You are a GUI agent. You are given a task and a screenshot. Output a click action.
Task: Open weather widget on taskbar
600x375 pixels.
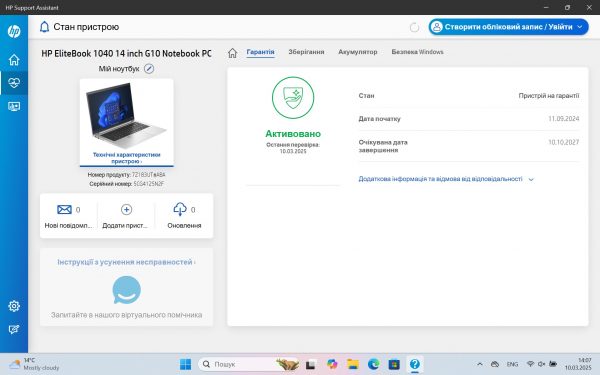point(34,364)
